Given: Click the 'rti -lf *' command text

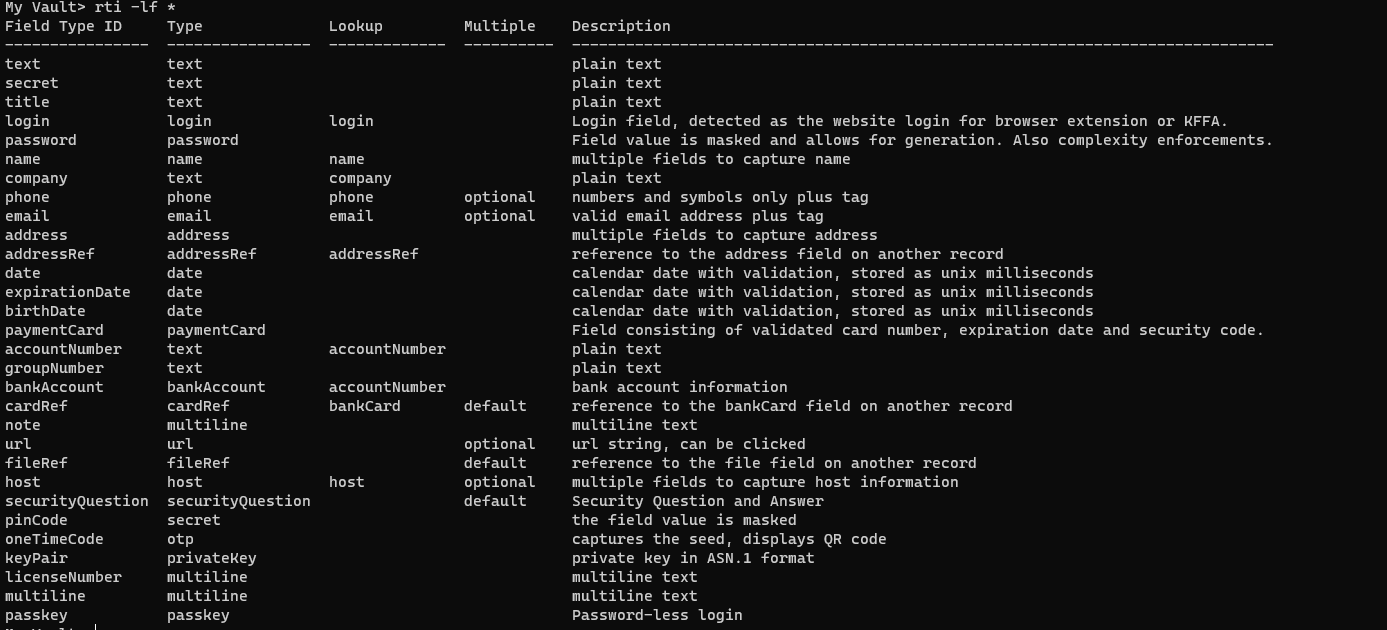Looking at the screenshot, I should click(135, 8).
